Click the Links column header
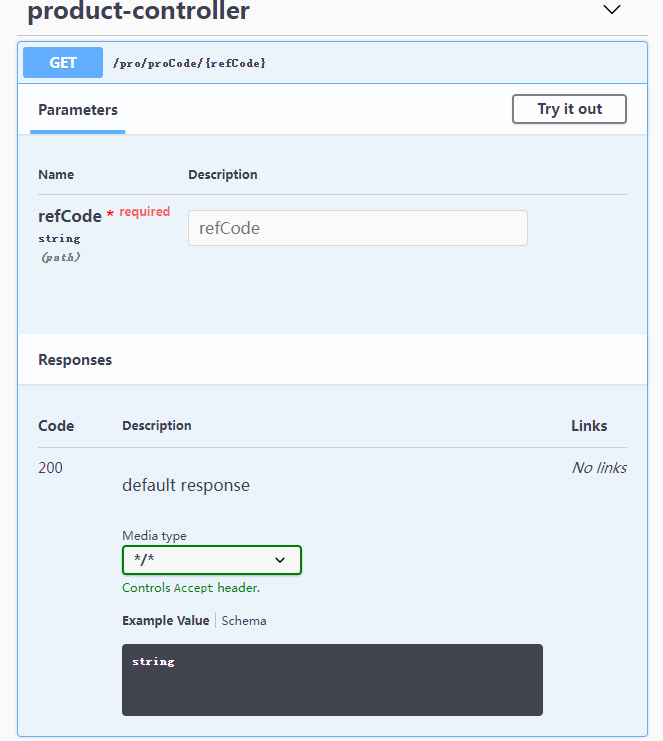Screen dimensions: 663x741 [x=589, y=426]
